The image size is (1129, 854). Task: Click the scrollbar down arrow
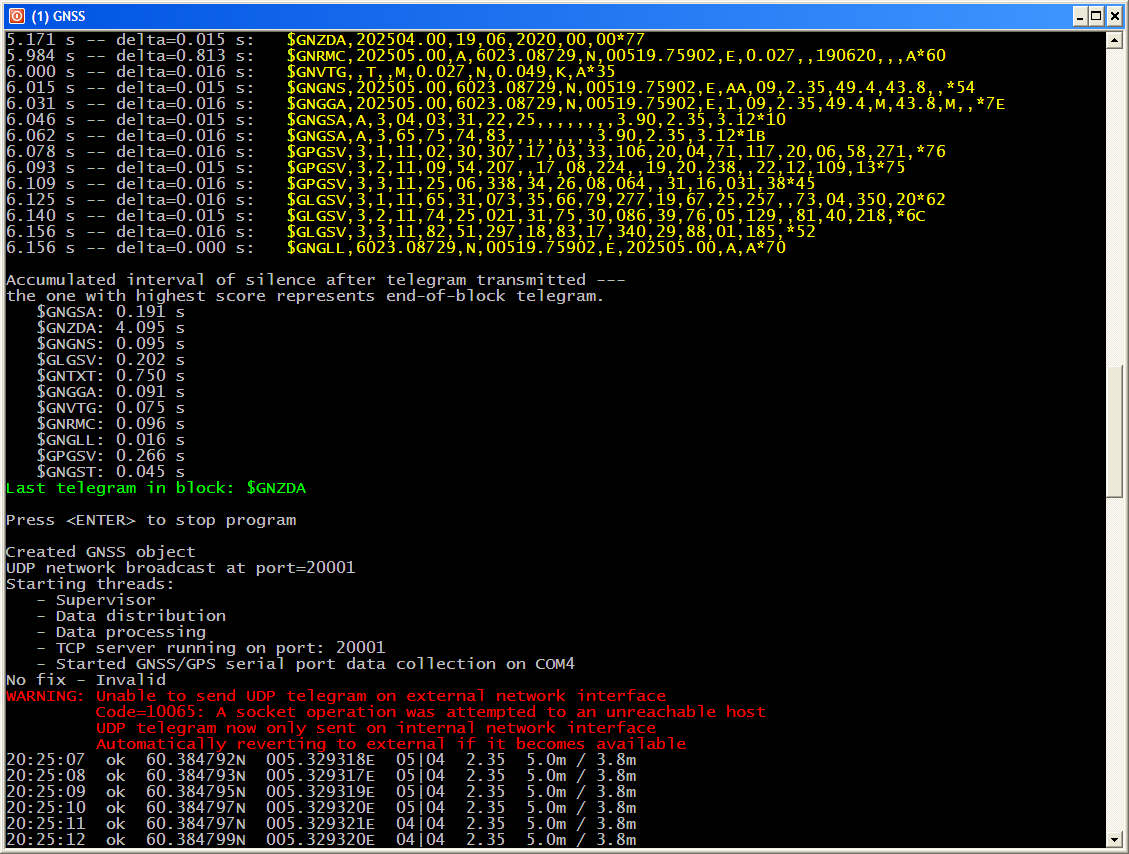click(x=1115, y=839)
